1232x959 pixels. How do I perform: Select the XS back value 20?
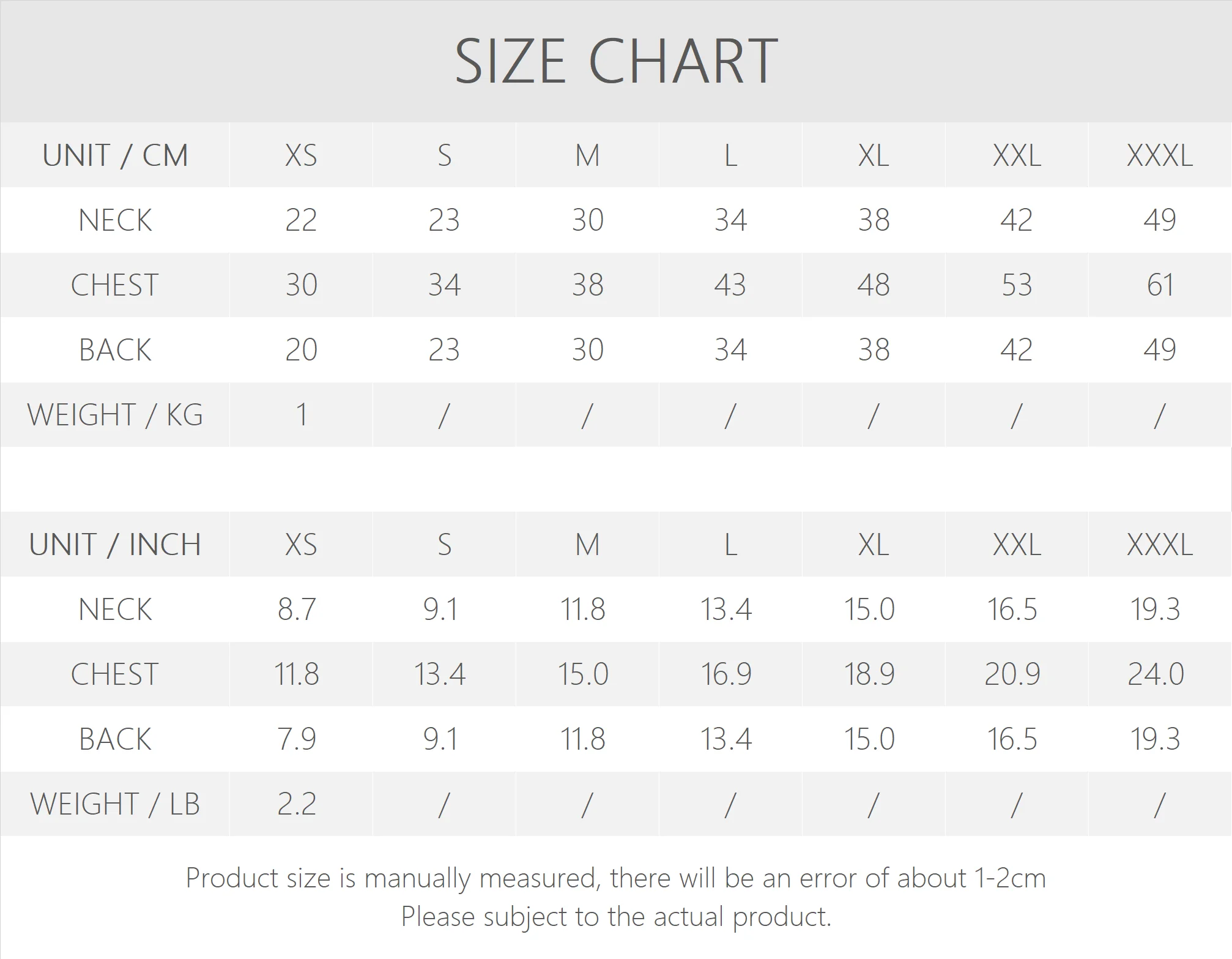pyautogui.click(x=301, y=350)
